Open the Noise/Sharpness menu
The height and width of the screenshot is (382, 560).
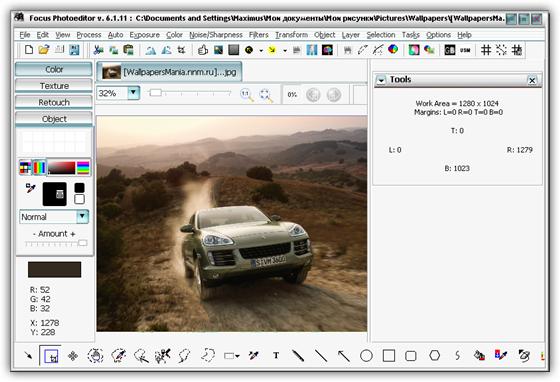coord(216,35)
